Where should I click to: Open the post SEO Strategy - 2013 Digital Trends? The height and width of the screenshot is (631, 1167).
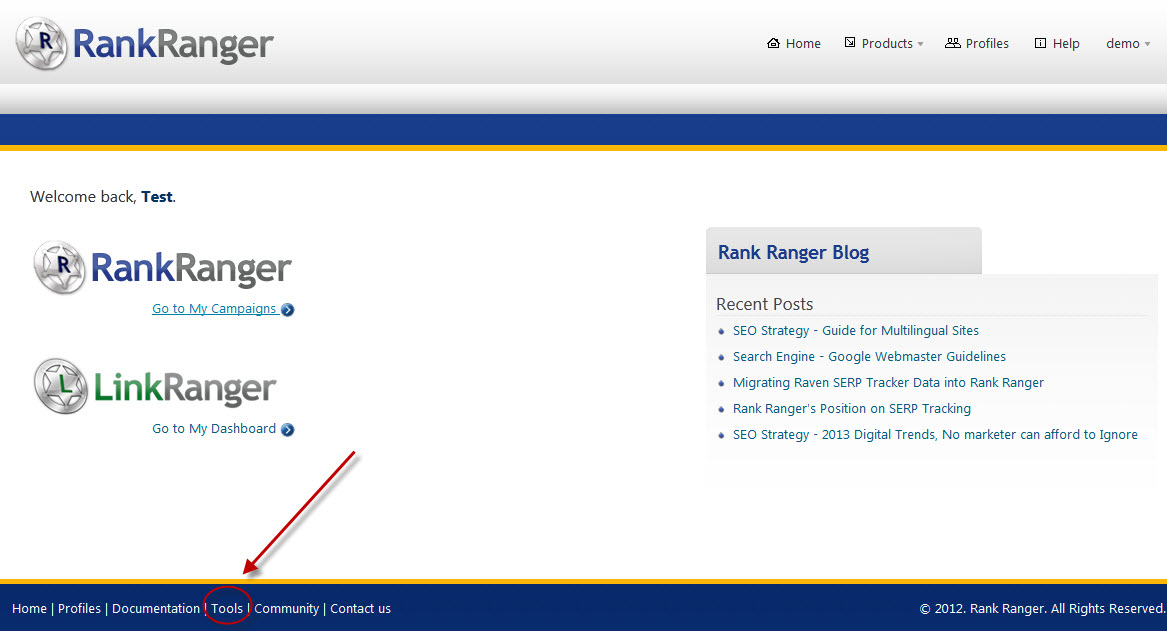pyautogui.click(x=935, y=435)
